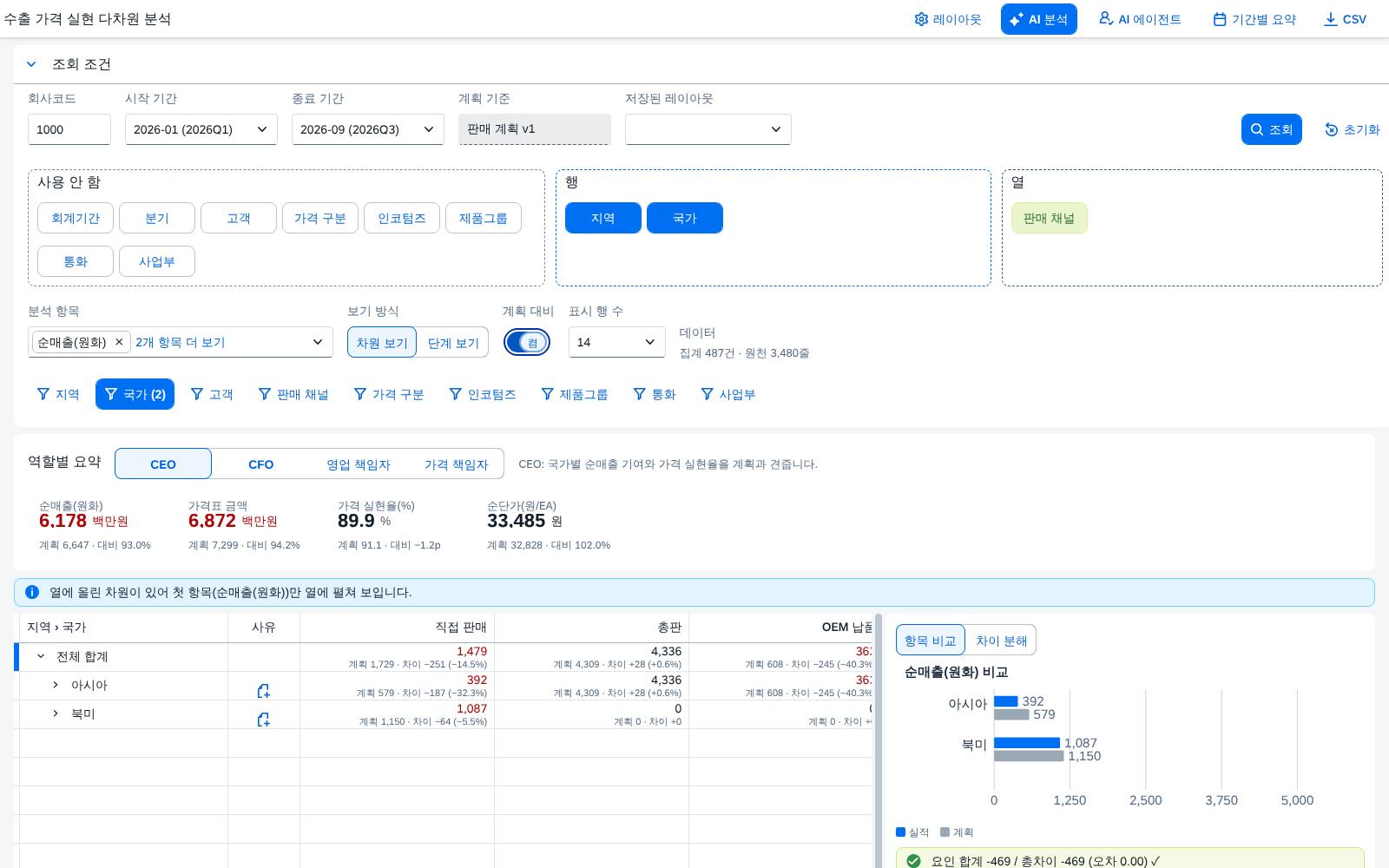
Task: Open the AI 에이전트 button
Action: 1140,19
